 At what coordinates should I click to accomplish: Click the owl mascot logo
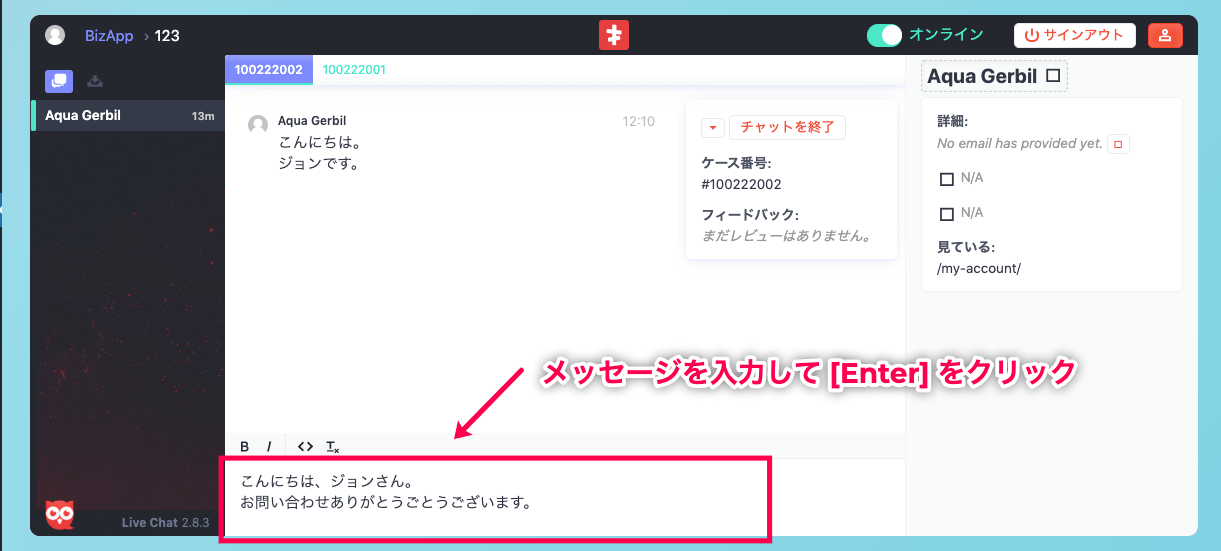[x=60, y=514]
